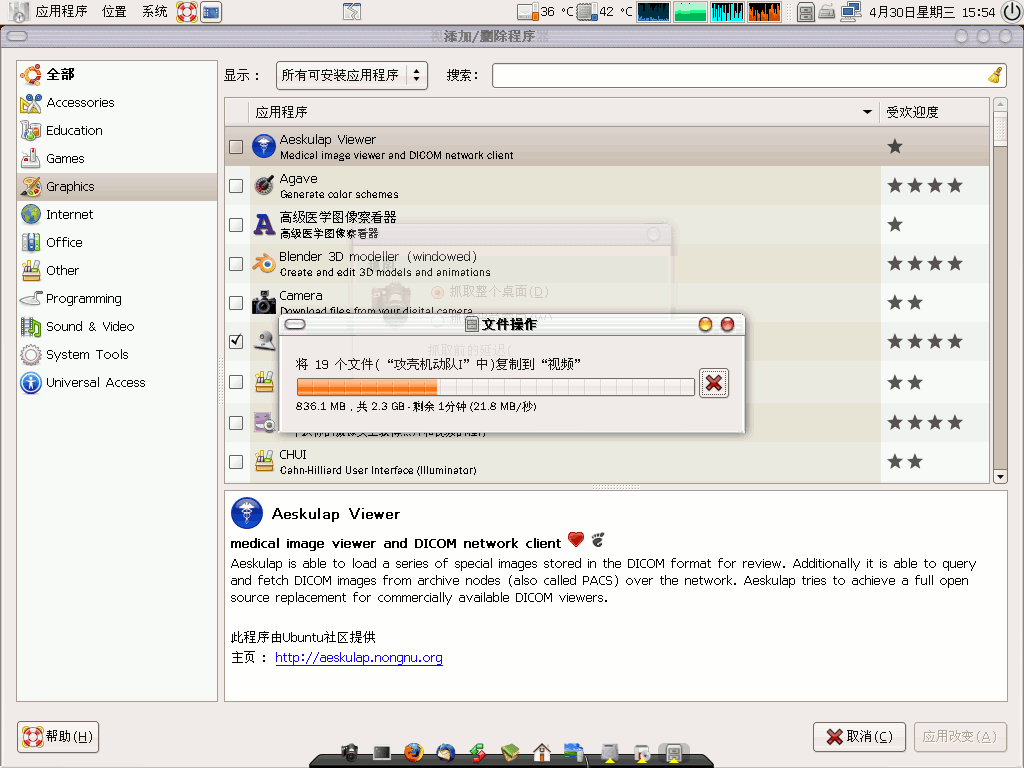The image size is (1024, 768).
Task: Cancel the file copy with the red X button
Action: coord(714,383)
